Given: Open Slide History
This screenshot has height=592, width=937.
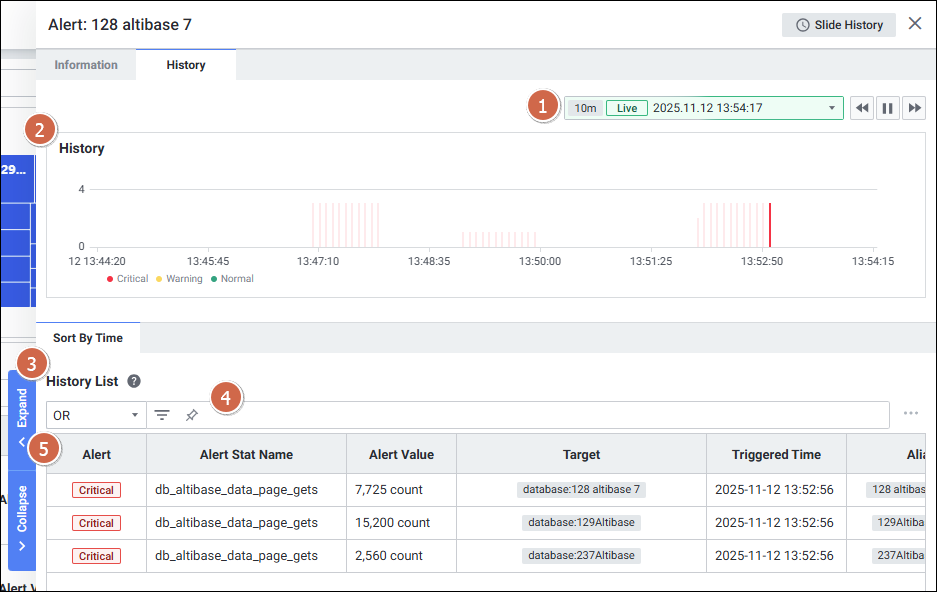Looking at the screenshot, I should [839, 25].
